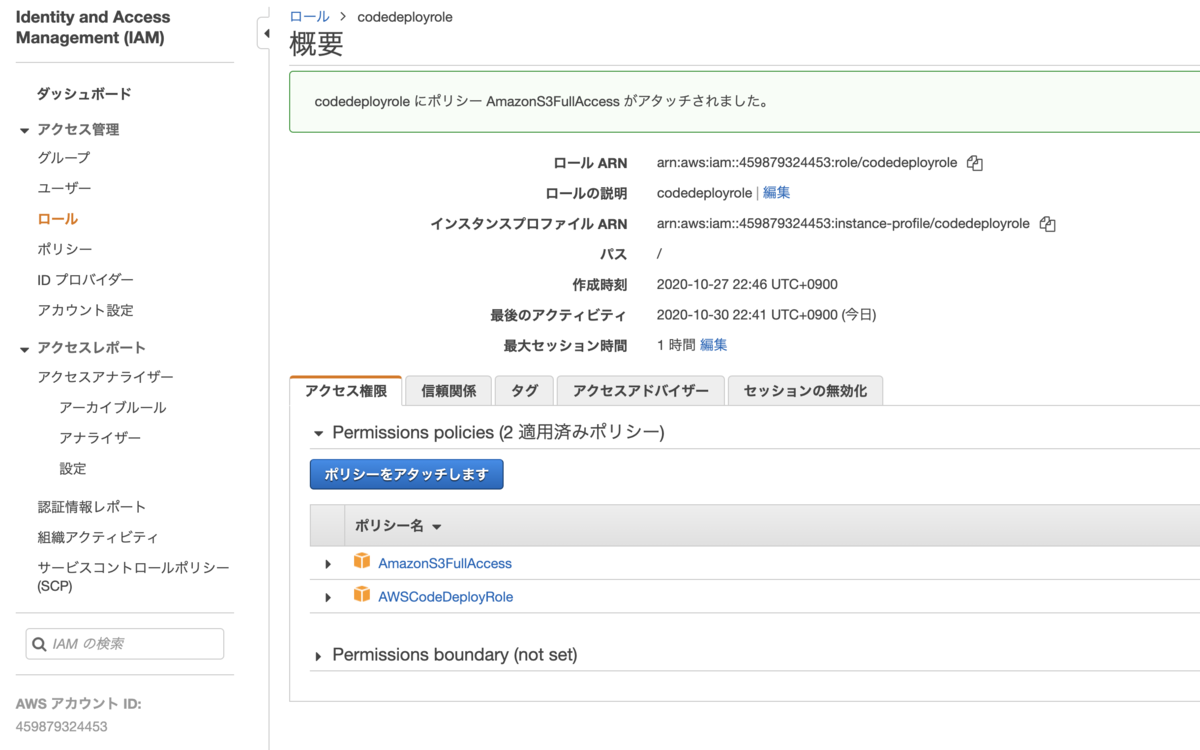Collapse the IAM sidebar with the arrow handle
The image size is (1200, 750).
point(265,33)
